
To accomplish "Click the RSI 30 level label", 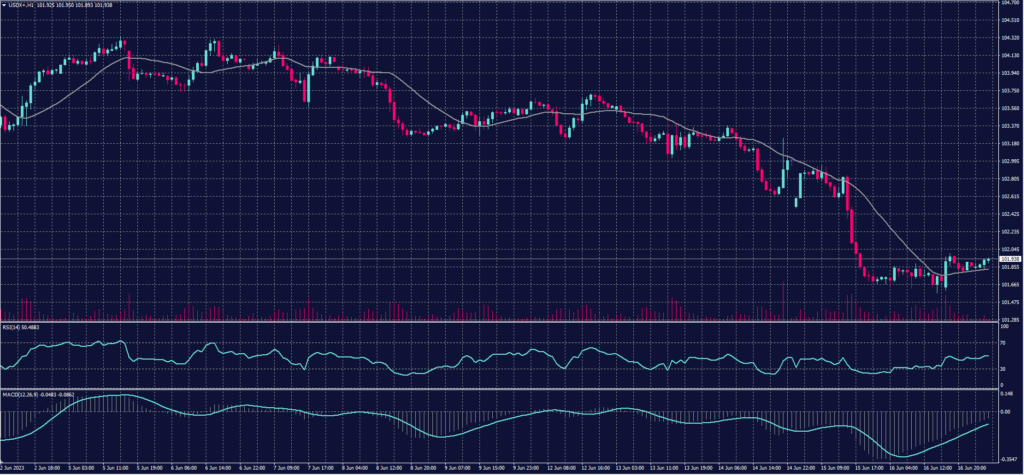I will [x=1002, y=369].
